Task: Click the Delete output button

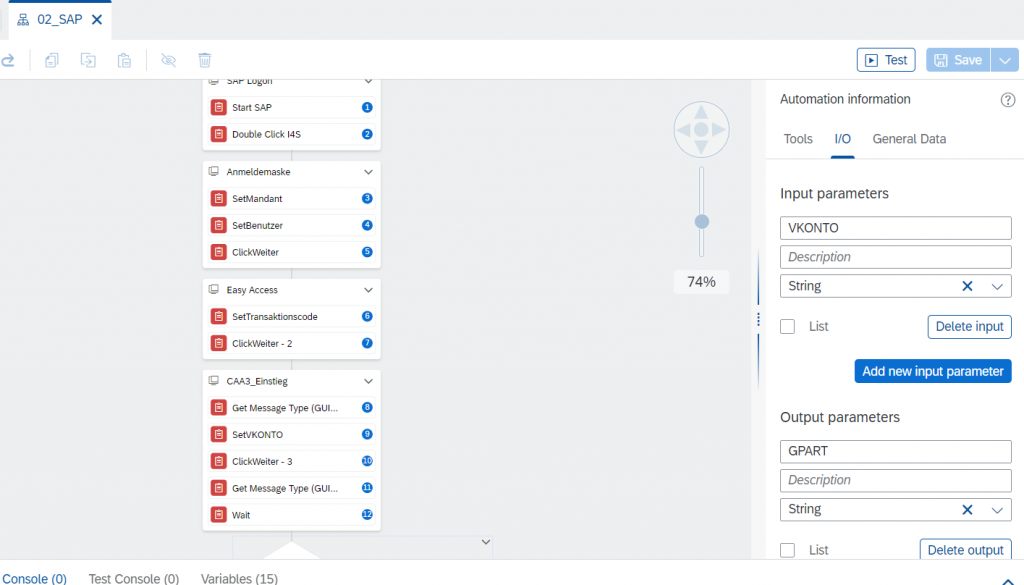Action: (x=965, y=550)
